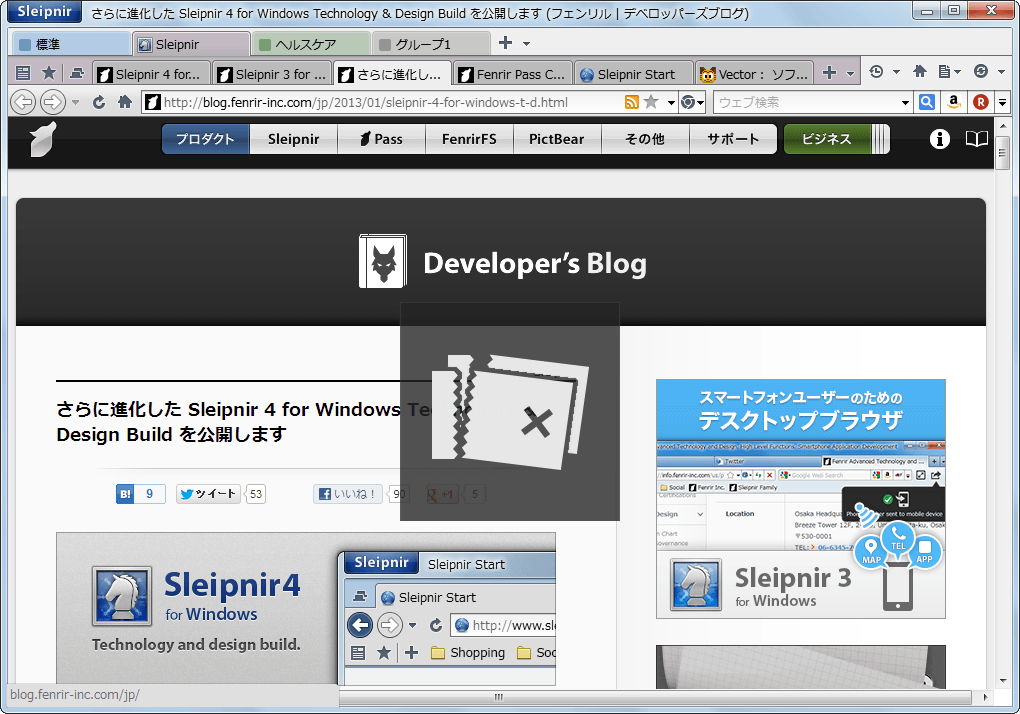Open the Pass site menu item
1020x714 pixels.
pos(381,139)
